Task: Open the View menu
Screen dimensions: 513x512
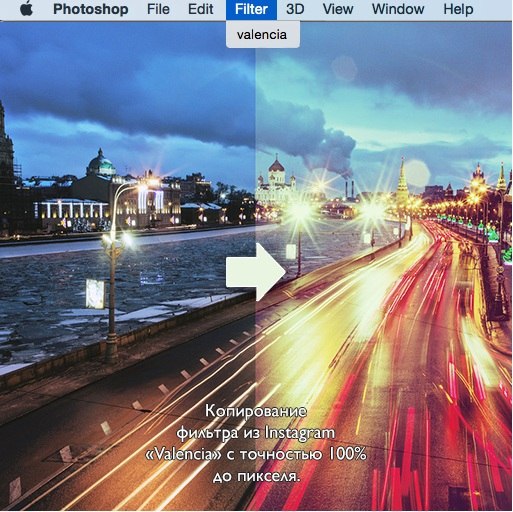Action: click(338, 9)
